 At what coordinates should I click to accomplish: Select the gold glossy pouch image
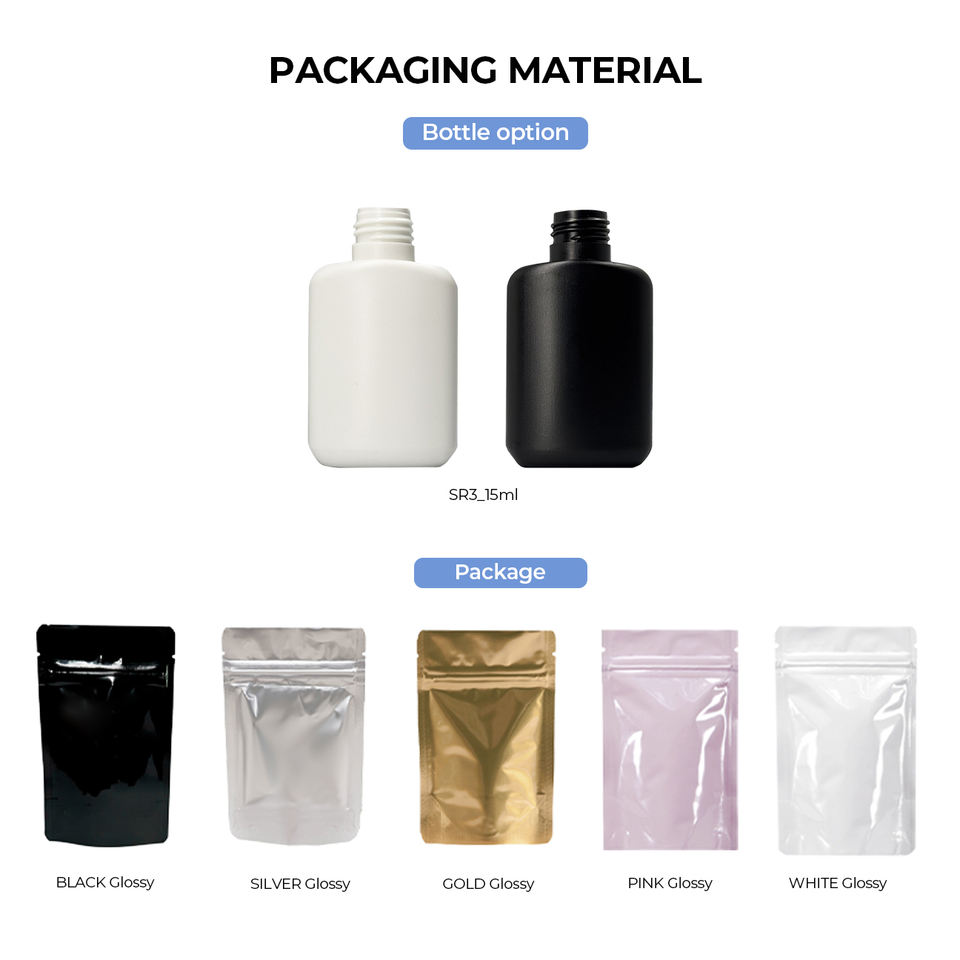click(x=486, y=737)
